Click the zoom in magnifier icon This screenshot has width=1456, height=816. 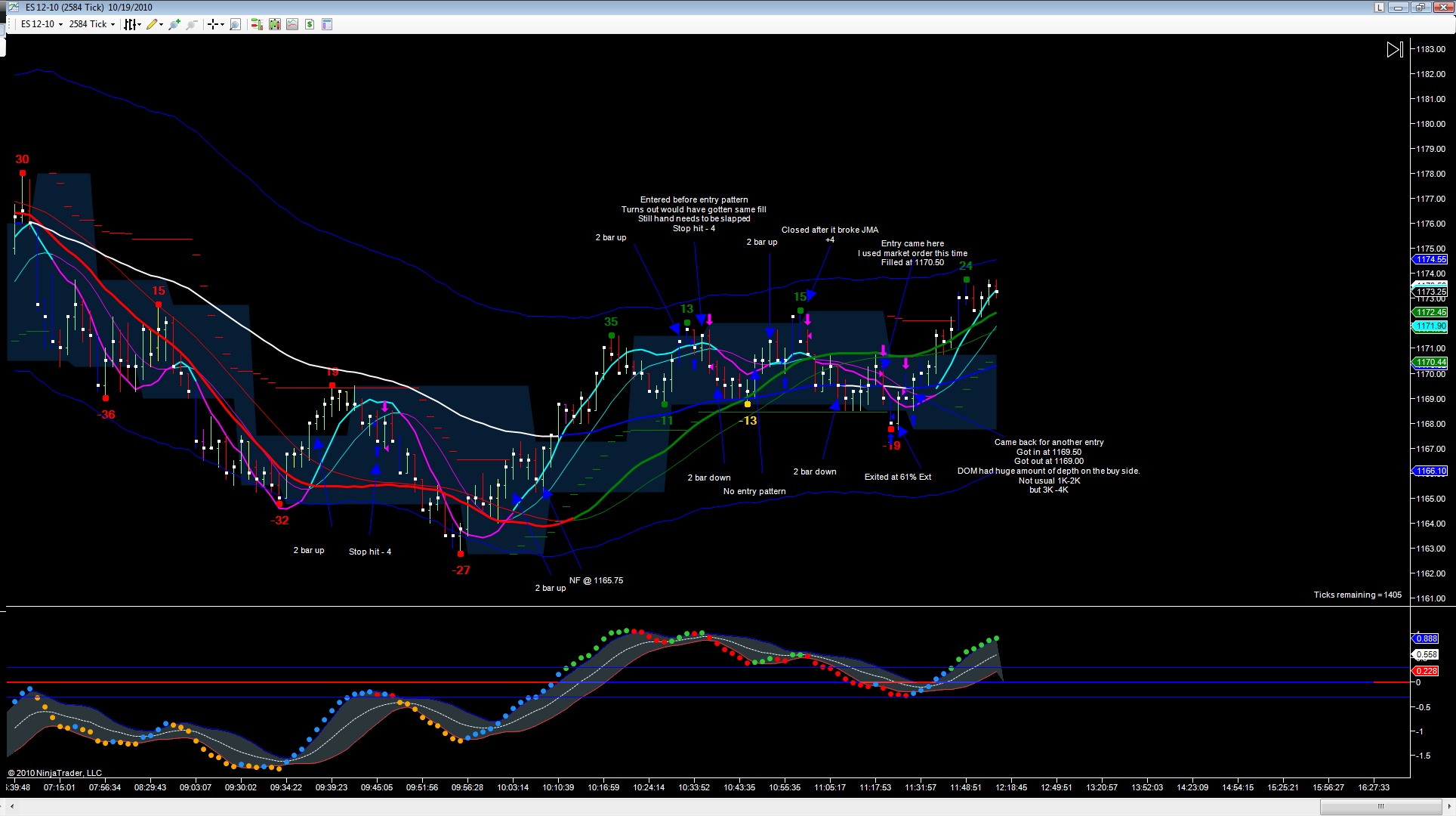tap(174, 24)
